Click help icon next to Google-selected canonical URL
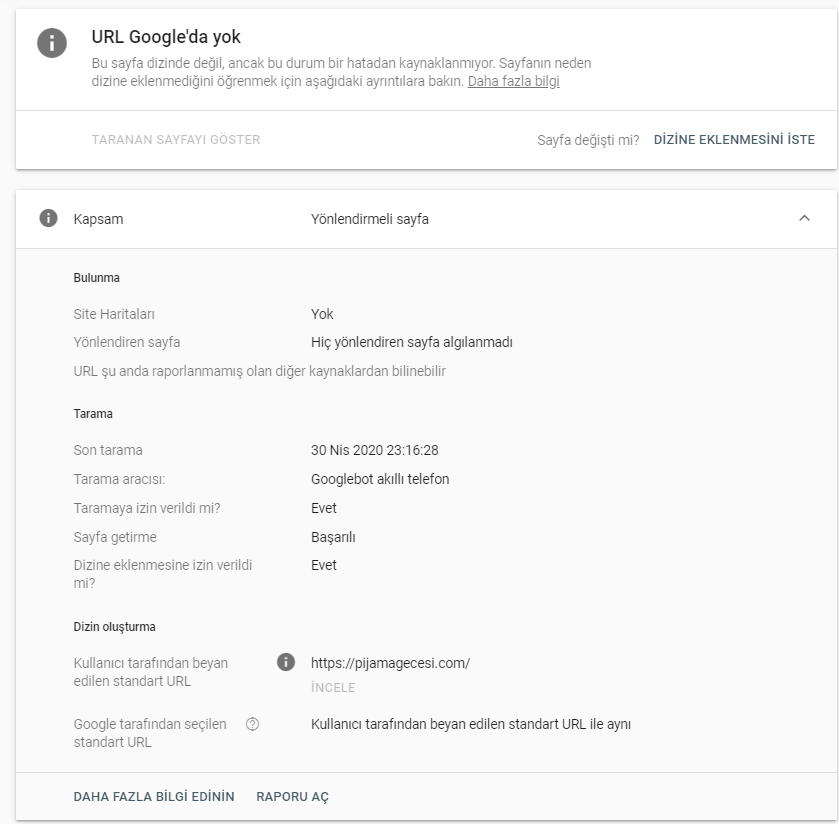 click(x=253, y=724)
